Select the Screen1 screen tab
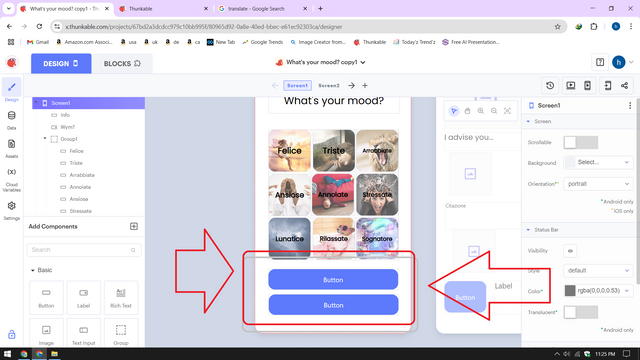Viewport: 640px width, 360px height. [297, 86]
